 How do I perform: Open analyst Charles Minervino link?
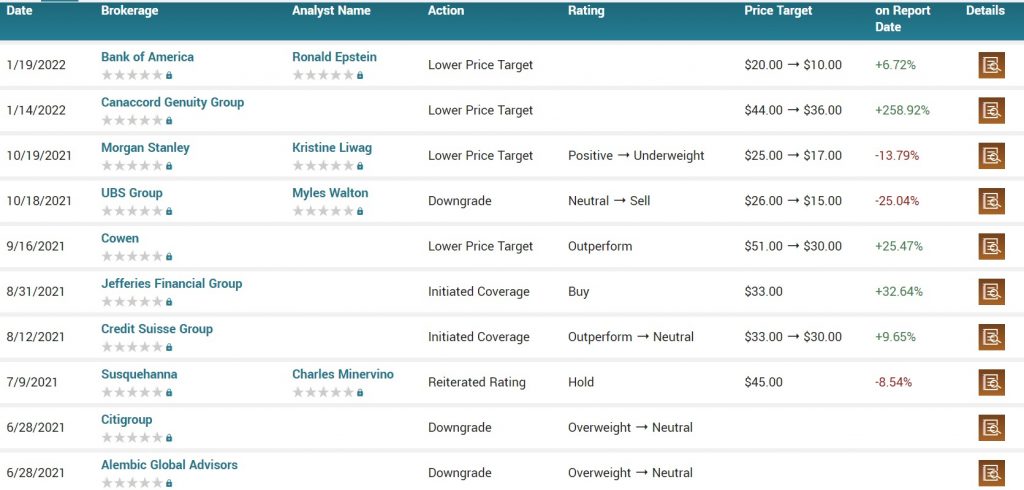(x=343, y=374)
